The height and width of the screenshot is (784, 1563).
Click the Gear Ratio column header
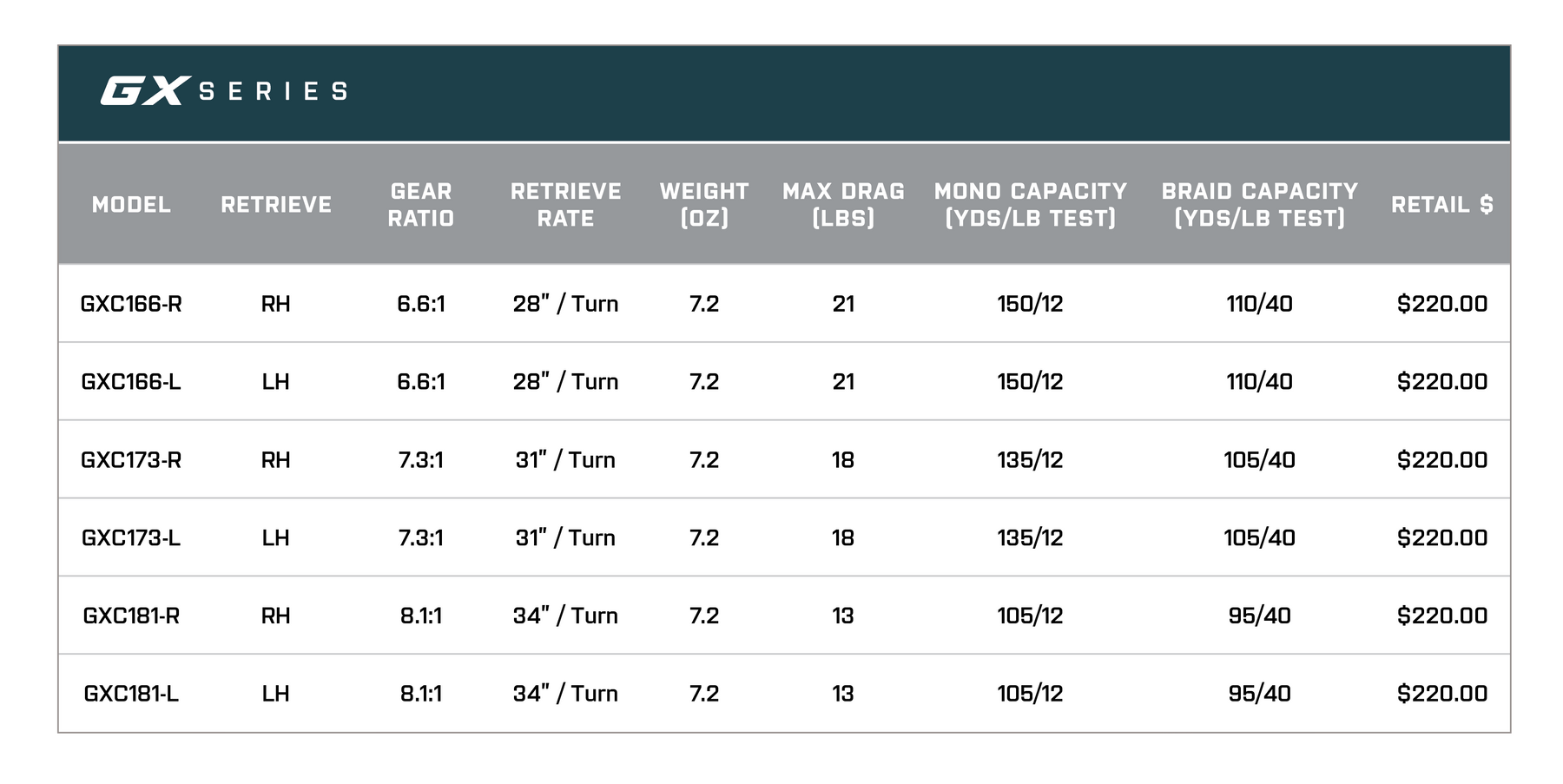[421, 205]
